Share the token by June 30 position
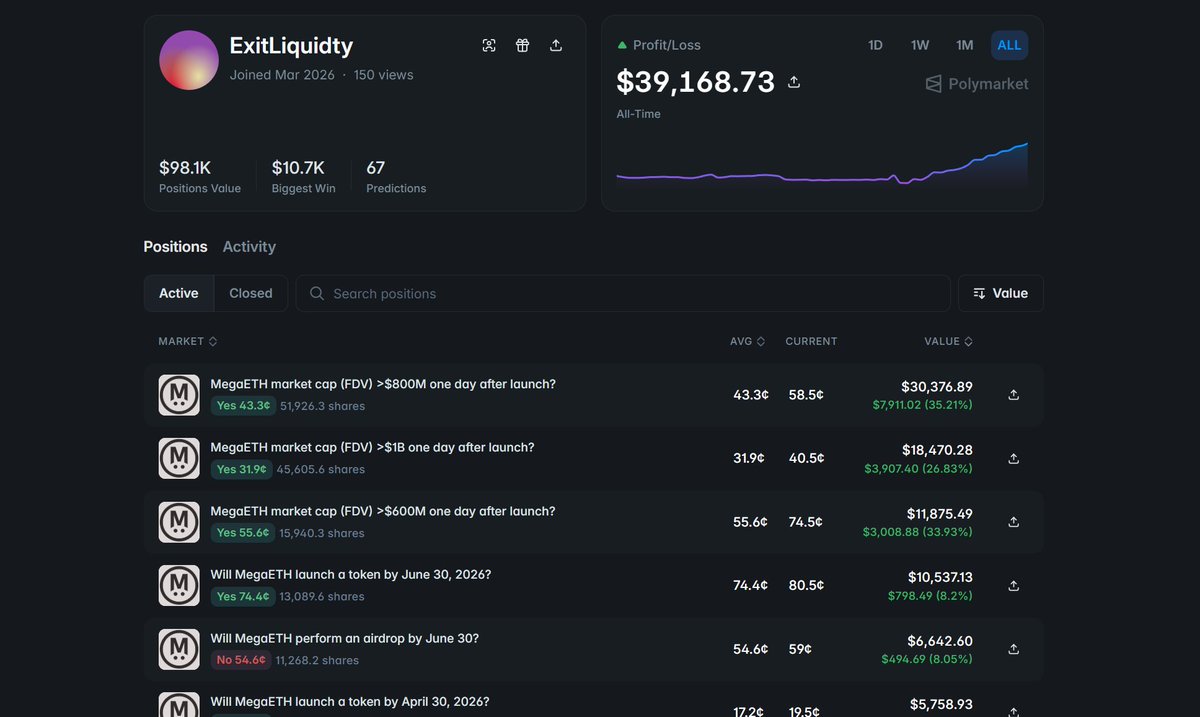 pos(1013,585)
